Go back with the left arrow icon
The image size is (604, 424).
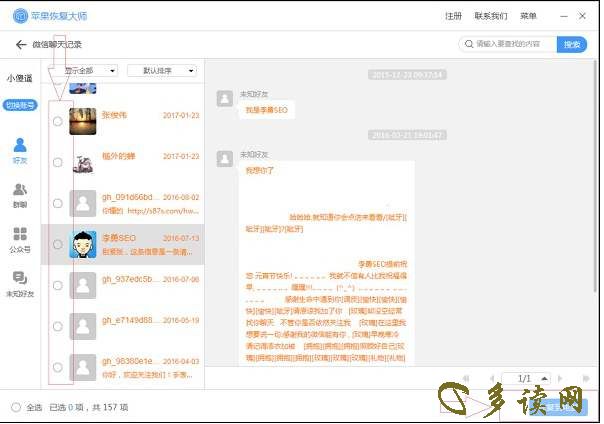click(21, 45)
